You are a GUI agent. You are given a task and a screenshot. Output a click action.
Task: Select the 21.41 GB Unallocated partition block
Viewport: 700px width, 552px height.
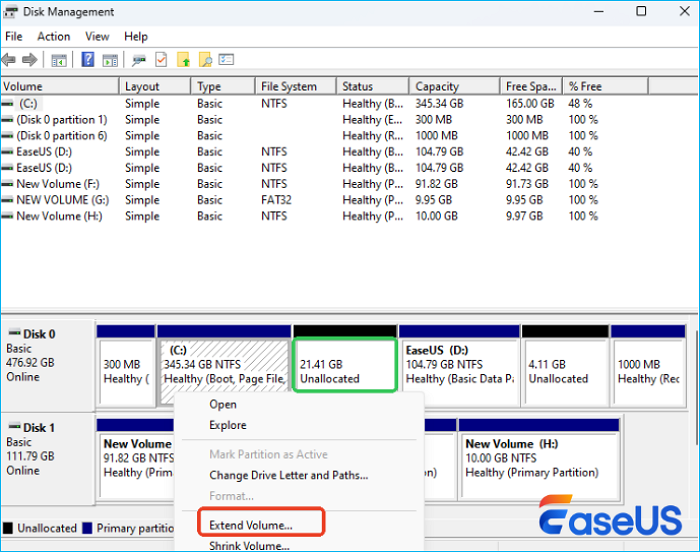344,371
